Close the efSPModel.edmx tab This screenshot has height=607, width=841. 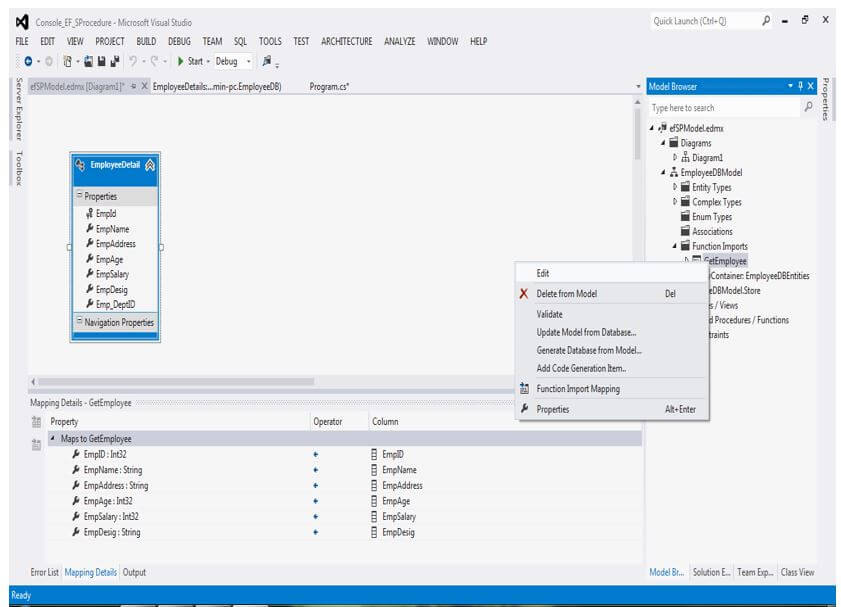click(144, 87)
